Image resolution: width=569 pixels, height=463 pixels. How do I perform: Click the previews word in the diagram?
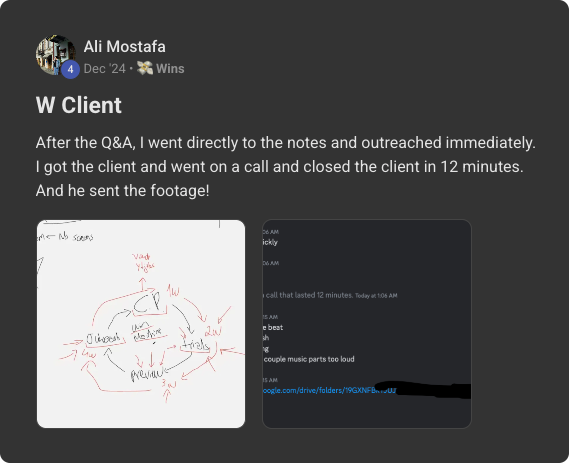click(x=149, y=374)
